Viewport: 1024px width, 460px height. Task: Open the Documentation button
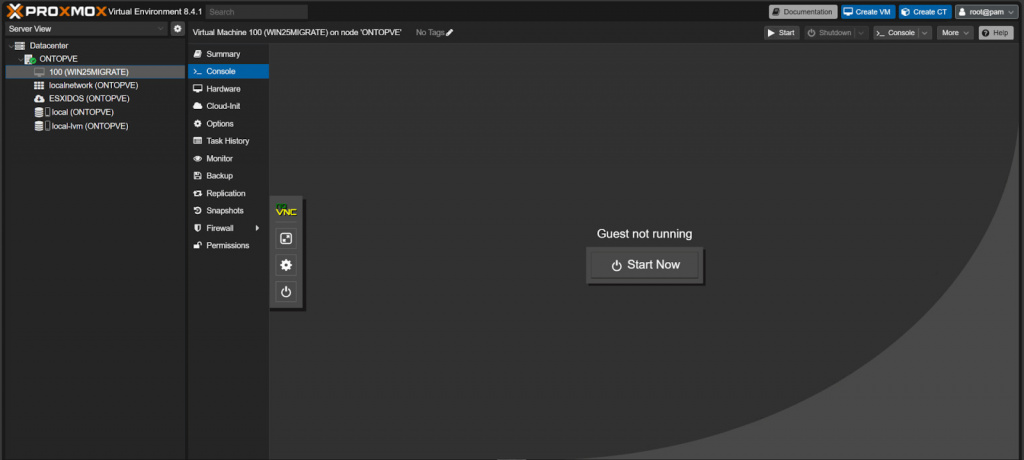[803, 12]
